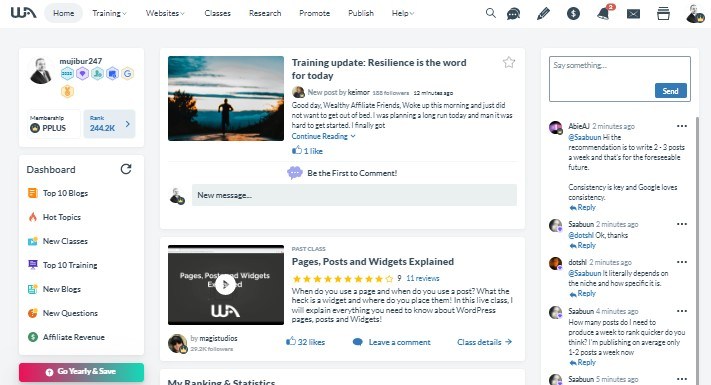Open the Classes menu item
Viewport: 711px width, 385px height.
coord(217,13)
